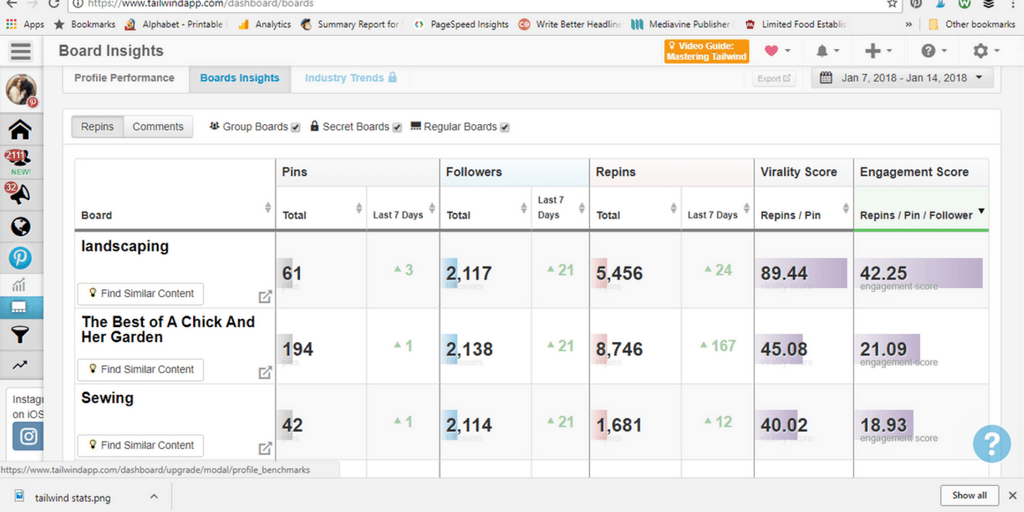Viewport: 1024px width, 512px height.
Task: Click Video Guide: Mastering Tailwind button
Action: point(707,51)
